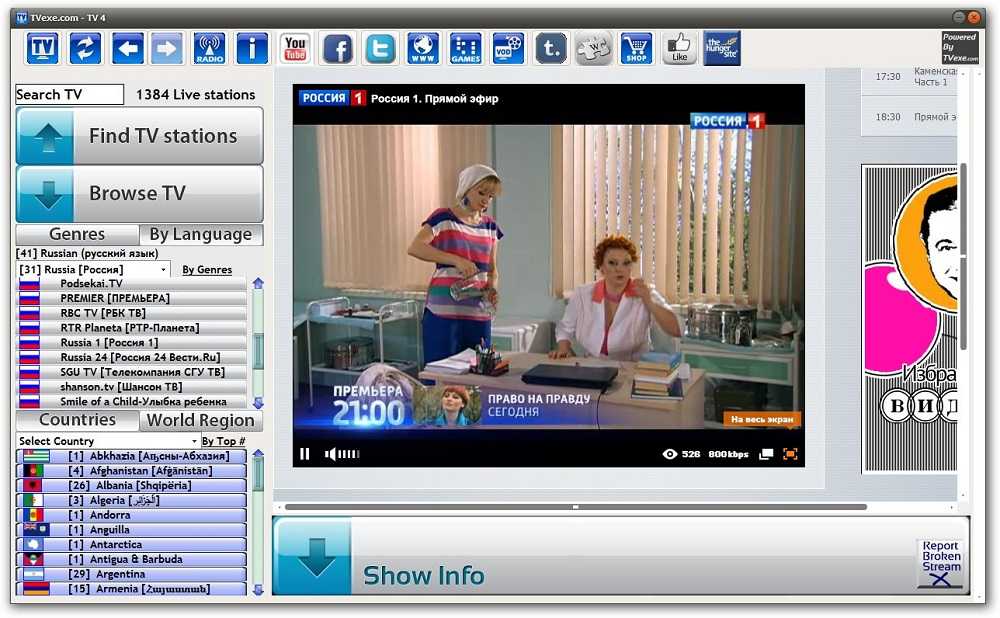The width and height of the screenshot is (1000, 618).
Task: Select RTR Planeta station
Action: [x=131, y=327]
